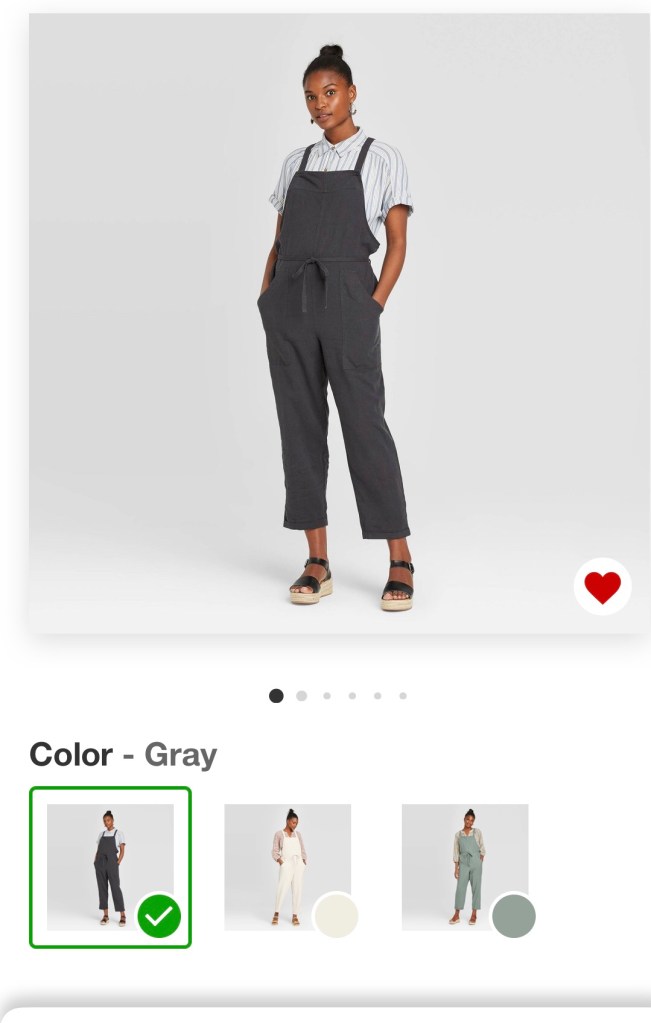Select the first dark image pagination dot

276,696
